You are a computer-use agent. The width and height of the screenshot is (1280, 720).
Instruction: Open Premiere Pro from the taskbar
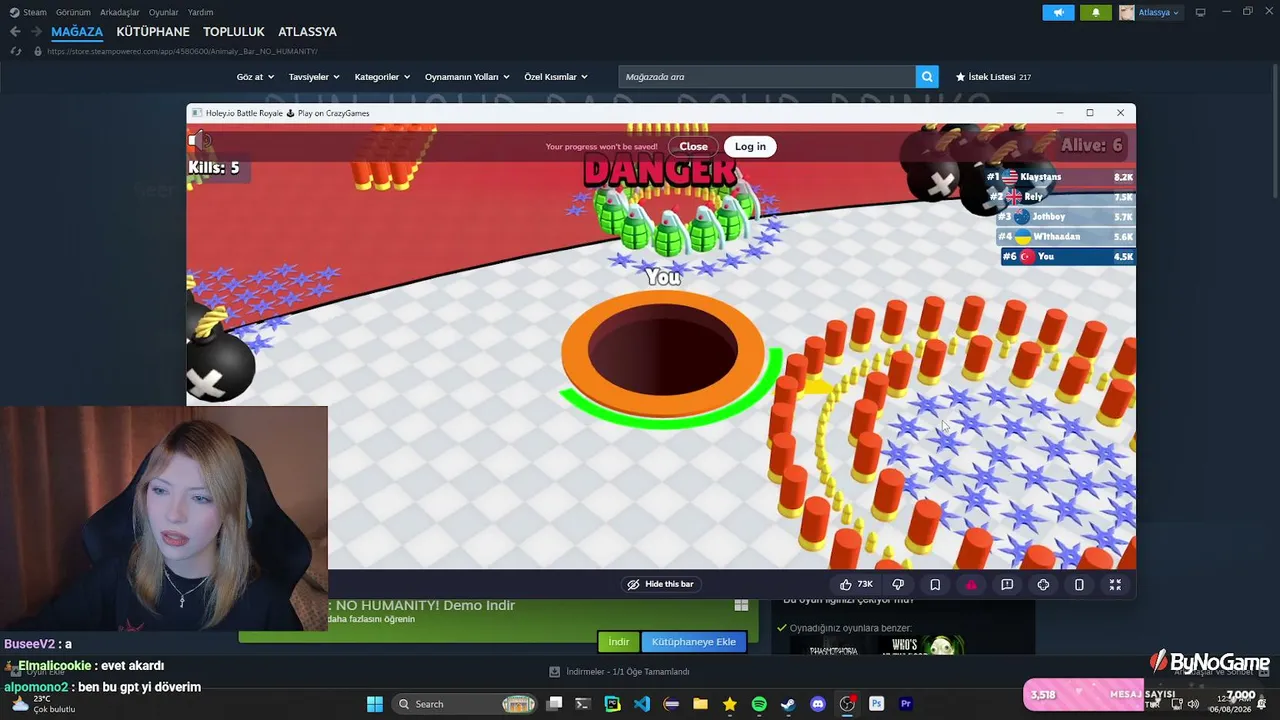coord(906,704)
